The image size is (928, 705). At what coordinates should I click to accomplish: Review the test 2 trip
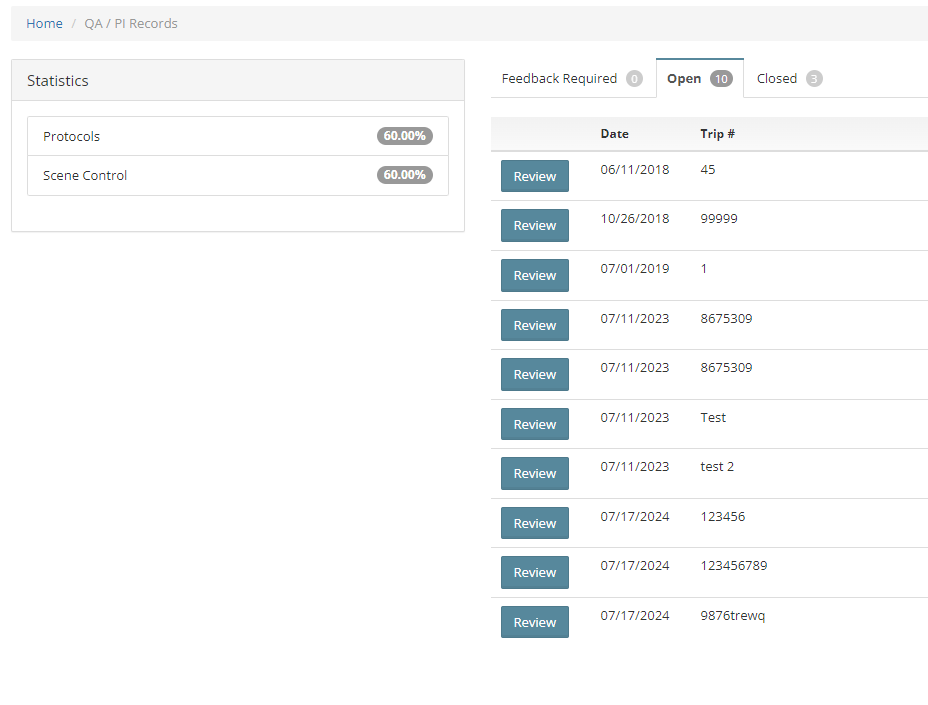pos(534,474)
